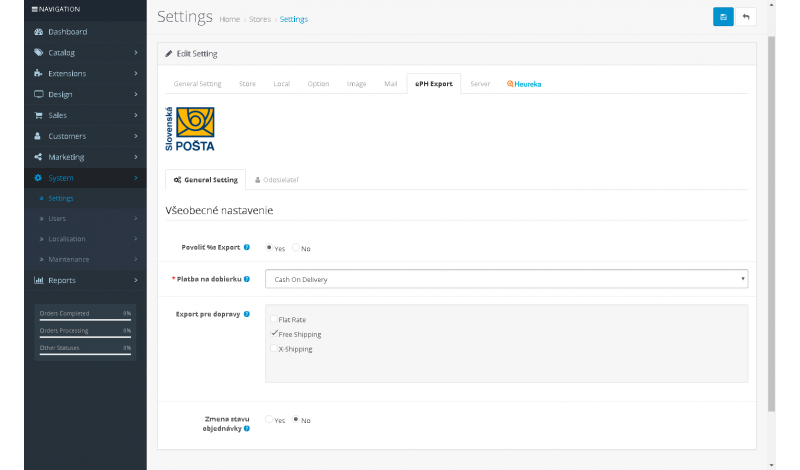
Task: Click the Customers person icon
Action: tap(37, 136)
